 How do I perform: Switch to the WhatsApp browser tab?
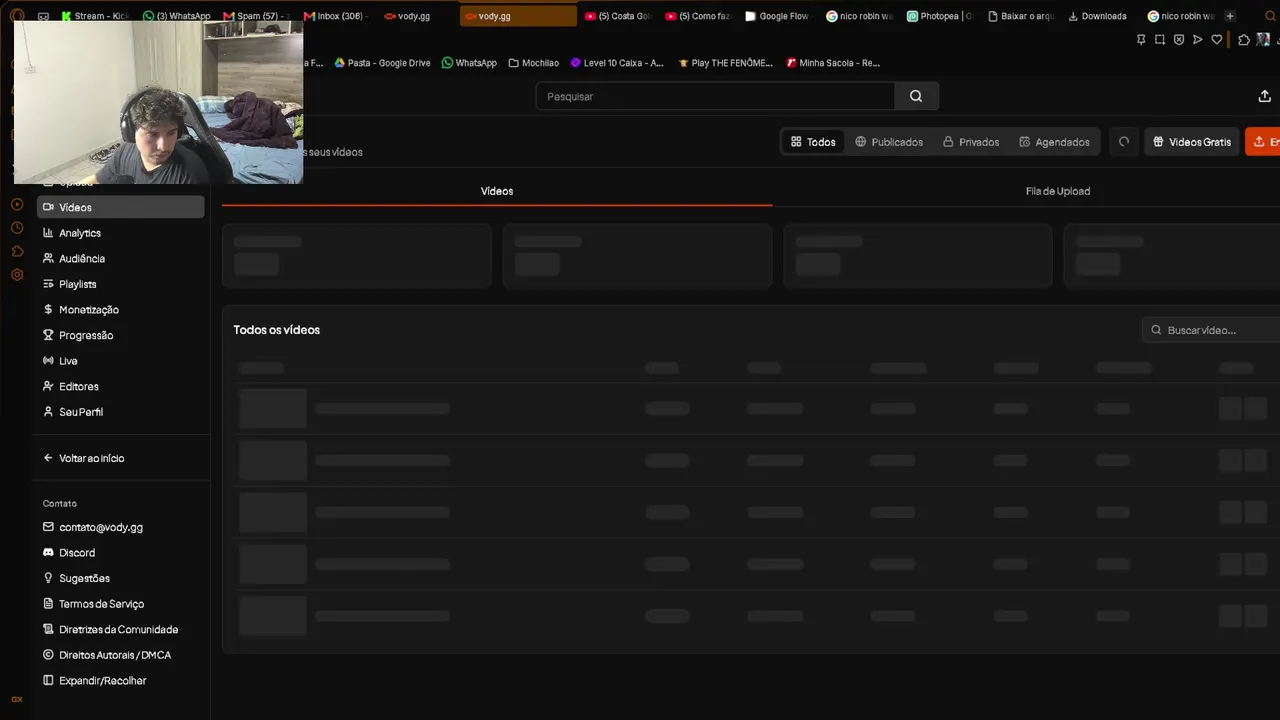177,16
